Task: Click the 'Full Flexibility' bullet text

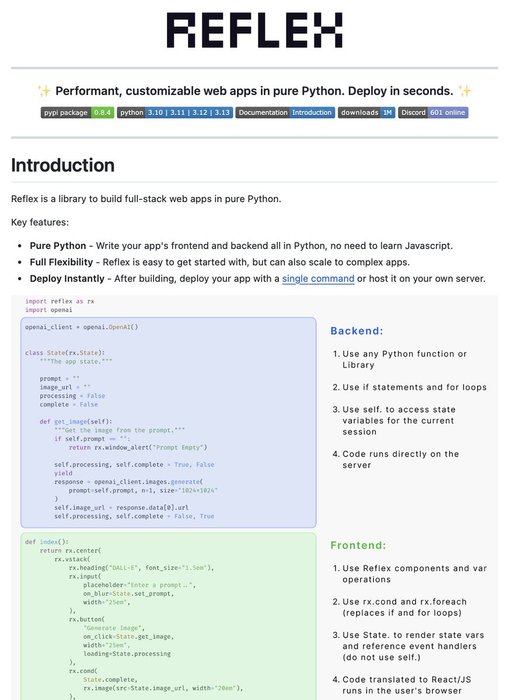Action: tap(61, 262)
